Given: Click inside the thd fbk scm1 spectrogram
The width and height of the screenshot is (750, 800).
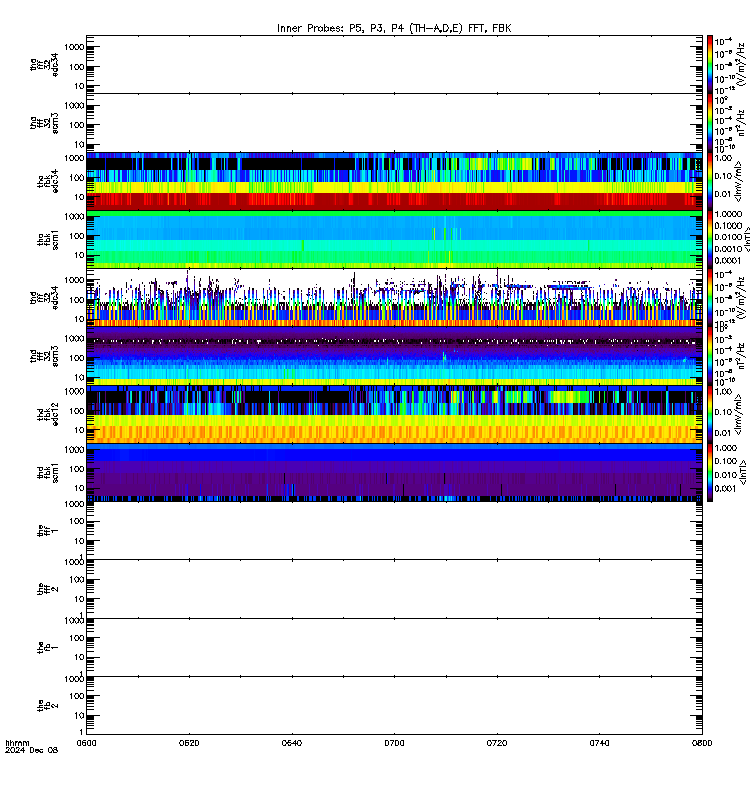Looking at the screenshot, I should point(394,472).
